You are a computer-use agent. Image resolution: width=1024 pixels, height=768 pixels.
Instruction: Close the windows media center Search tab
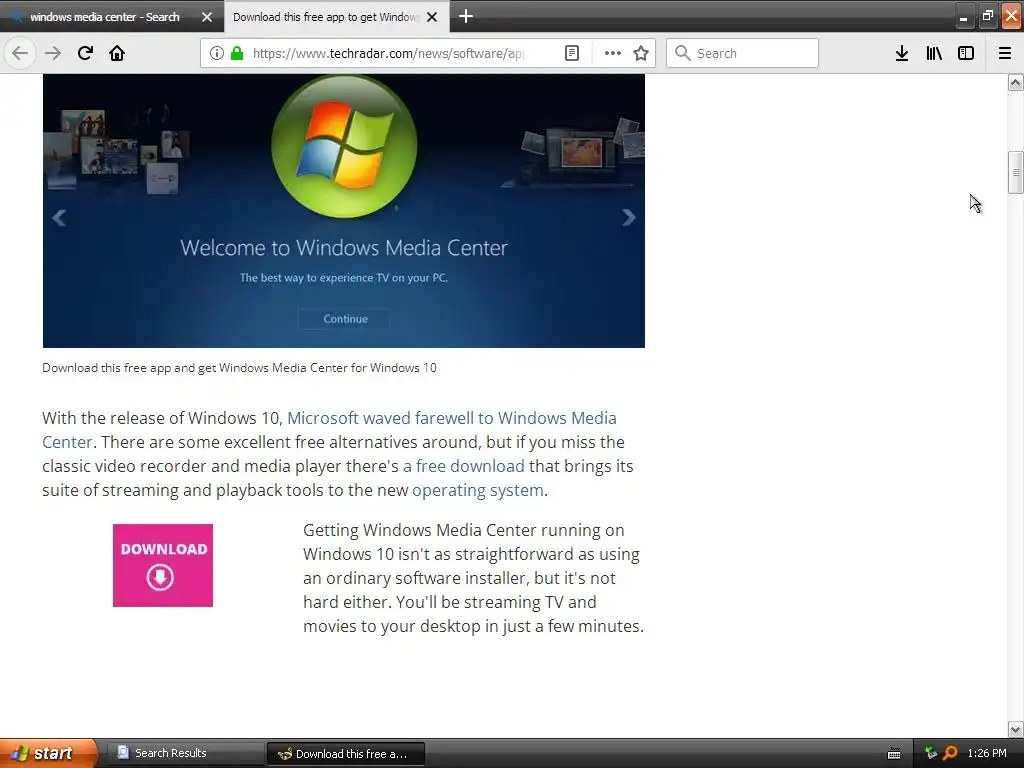coord(206,17)
